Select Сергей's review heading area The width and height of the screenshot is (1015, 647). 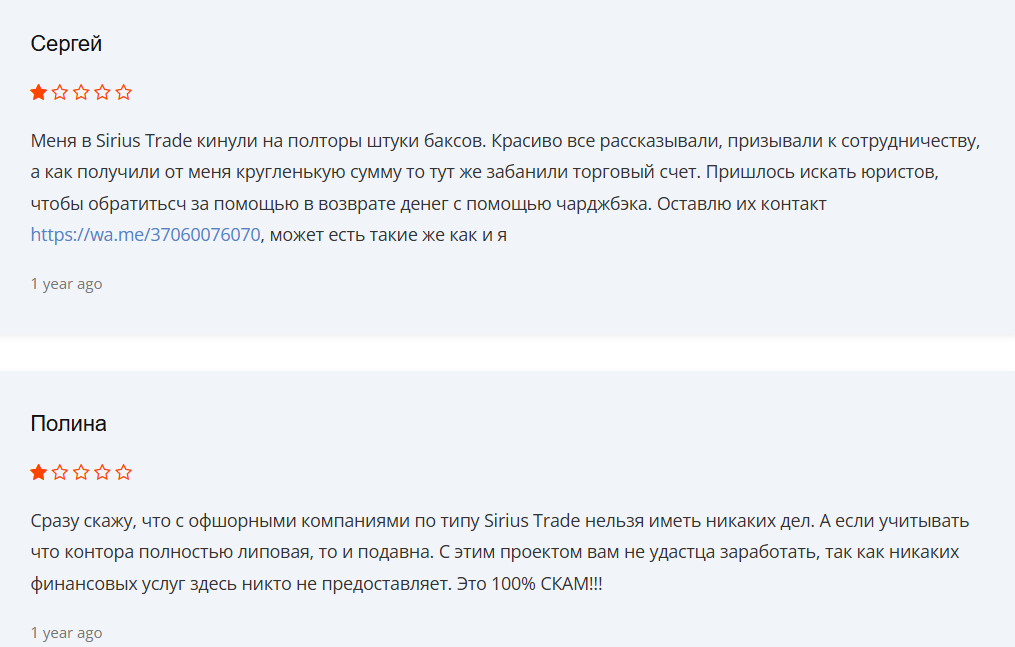64,44
